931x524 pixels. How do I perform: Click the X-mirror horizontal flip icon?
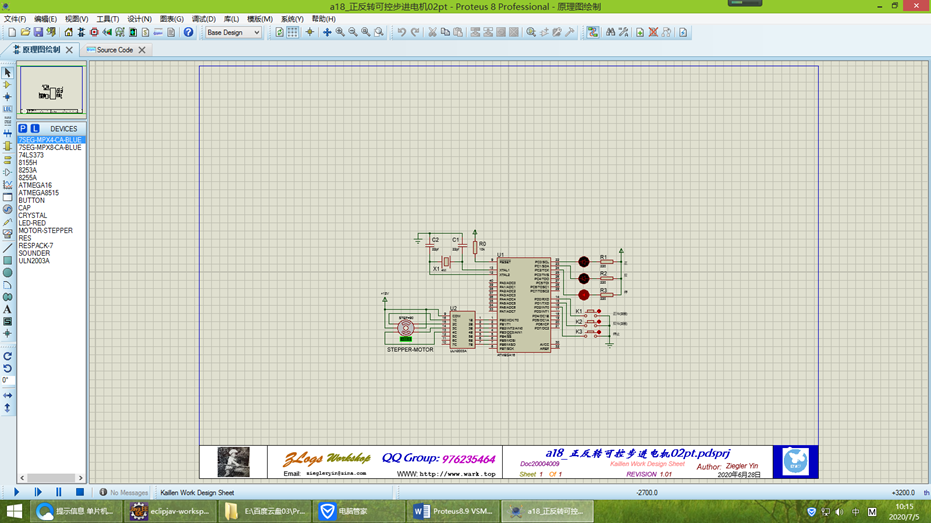coord(7,395)
